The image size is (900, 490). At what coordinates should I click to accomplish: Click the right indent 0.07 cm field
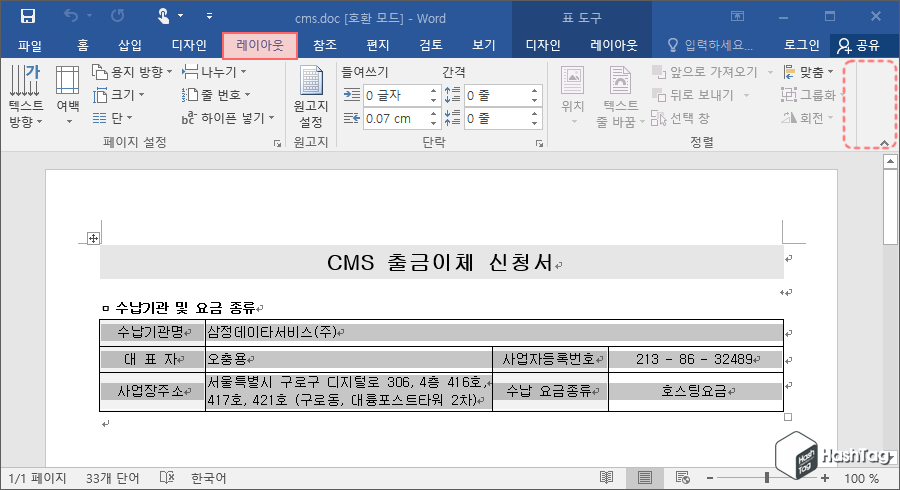tap(395, 119)
